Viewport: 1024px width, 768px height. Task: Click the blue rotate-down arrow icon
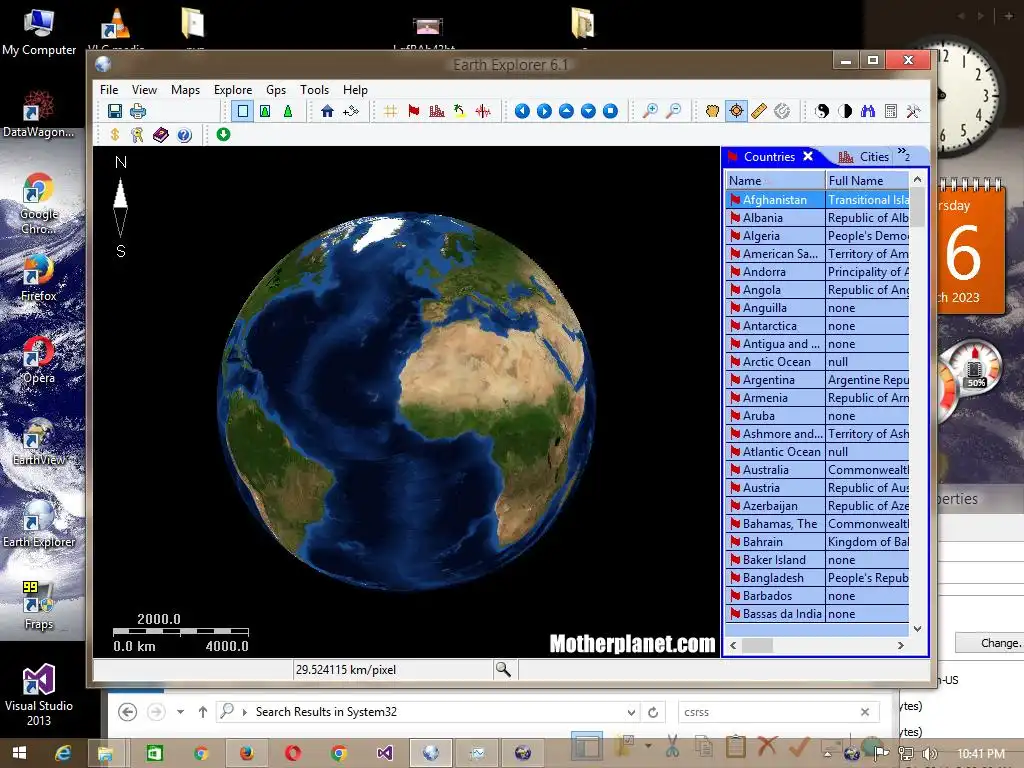588,111
